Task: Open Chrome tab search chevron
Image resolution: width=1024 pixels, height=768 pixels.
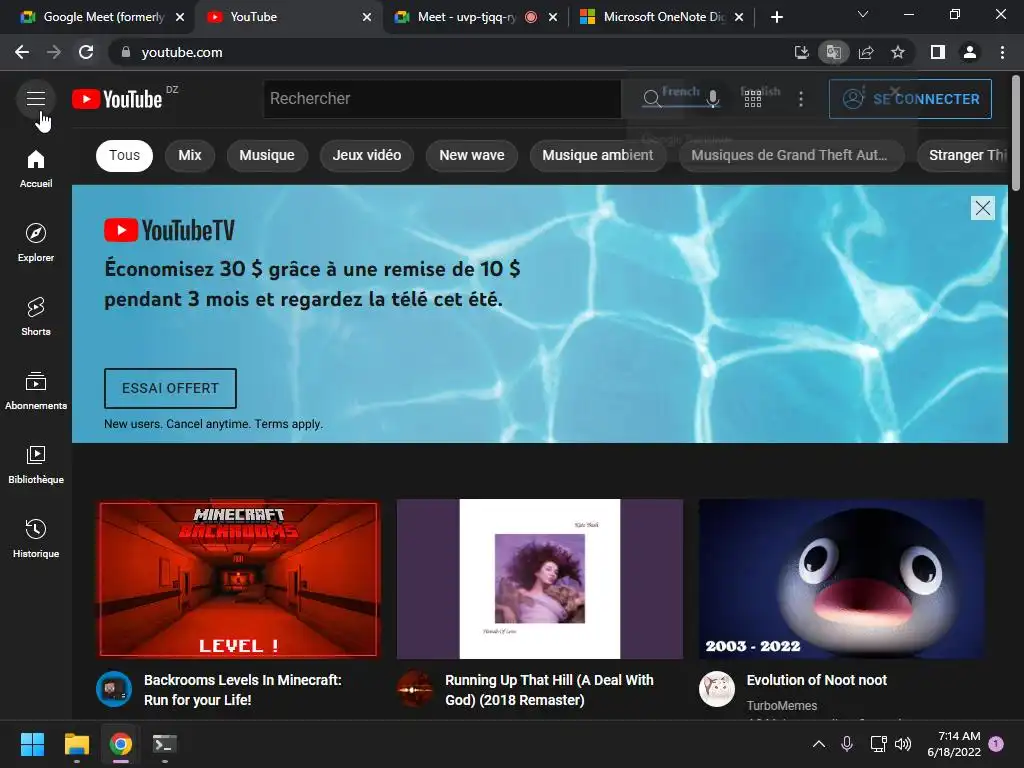Action: pos(863,14)
